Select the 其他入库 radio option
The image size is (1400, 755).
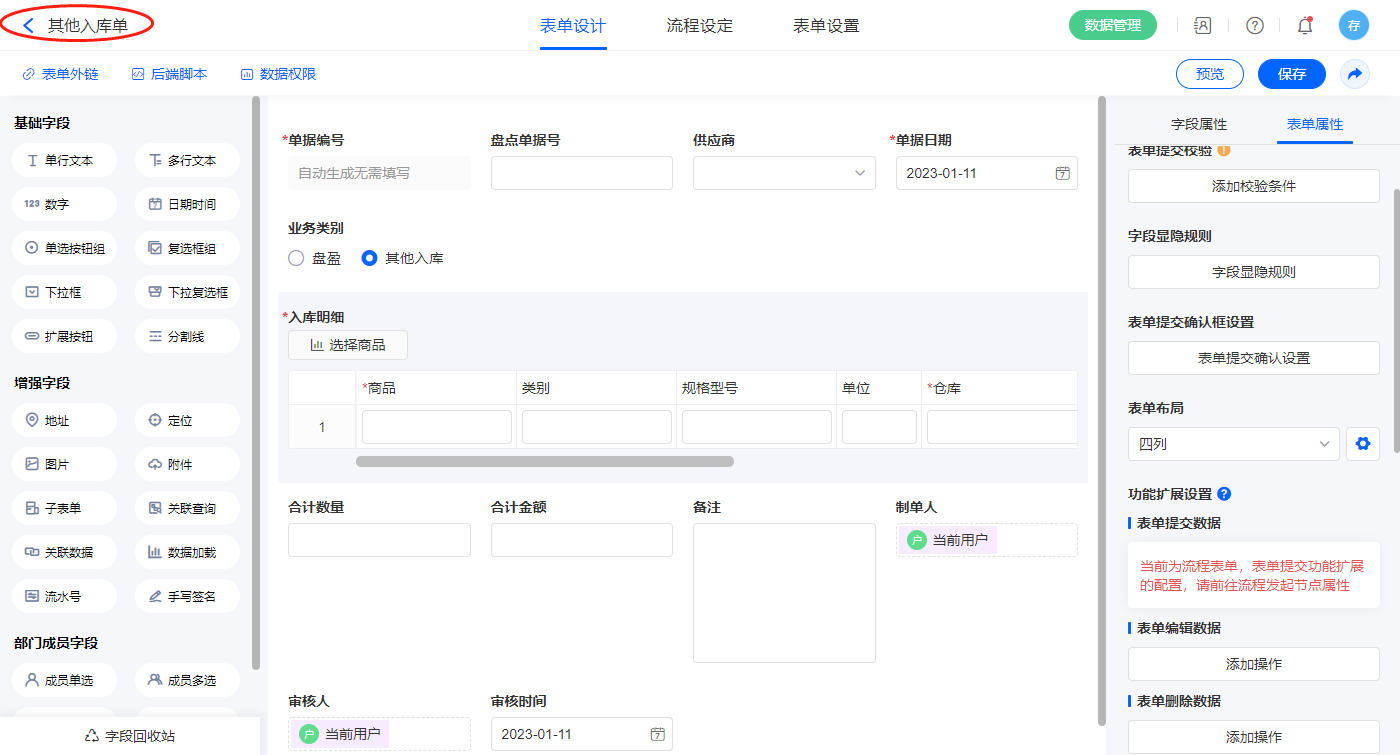(370, 258)
